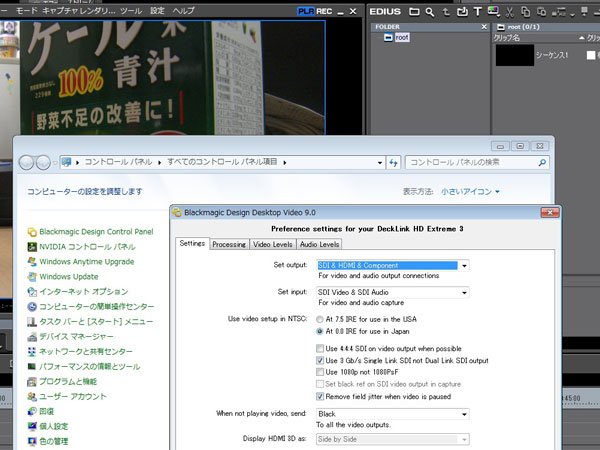Enable Use 4:4:4 SDI on video output

click(x=320, y=348)
